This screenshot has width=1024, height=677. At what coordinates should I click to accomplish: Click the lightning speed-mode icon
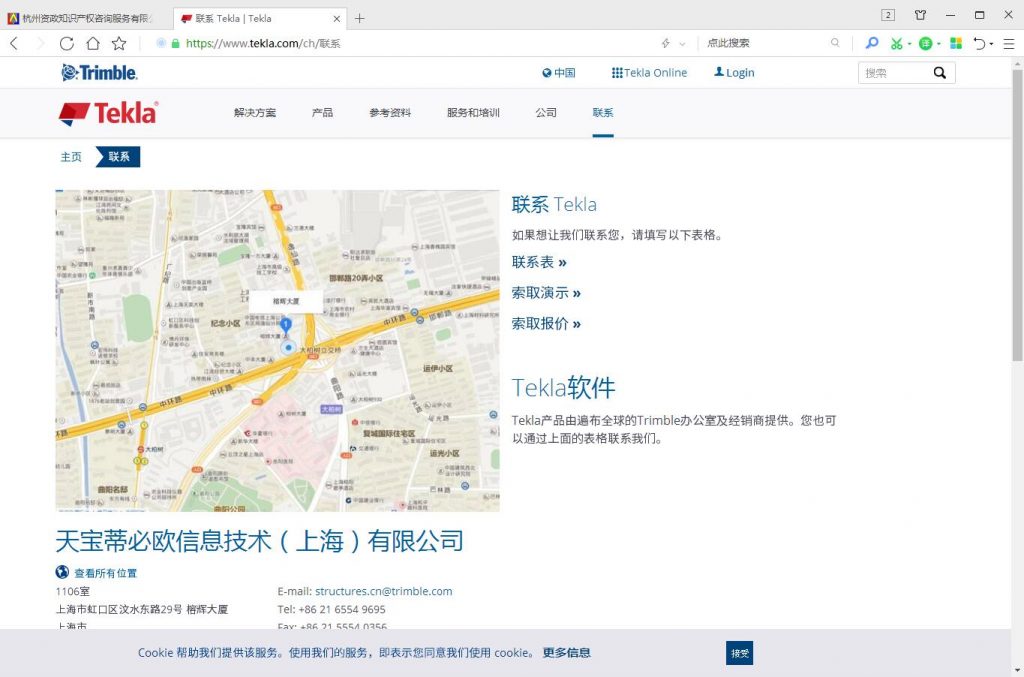click(665, 43)
